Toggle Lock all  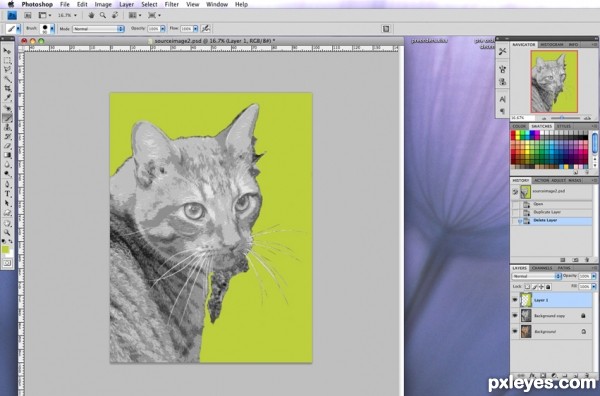click(548, 287)
